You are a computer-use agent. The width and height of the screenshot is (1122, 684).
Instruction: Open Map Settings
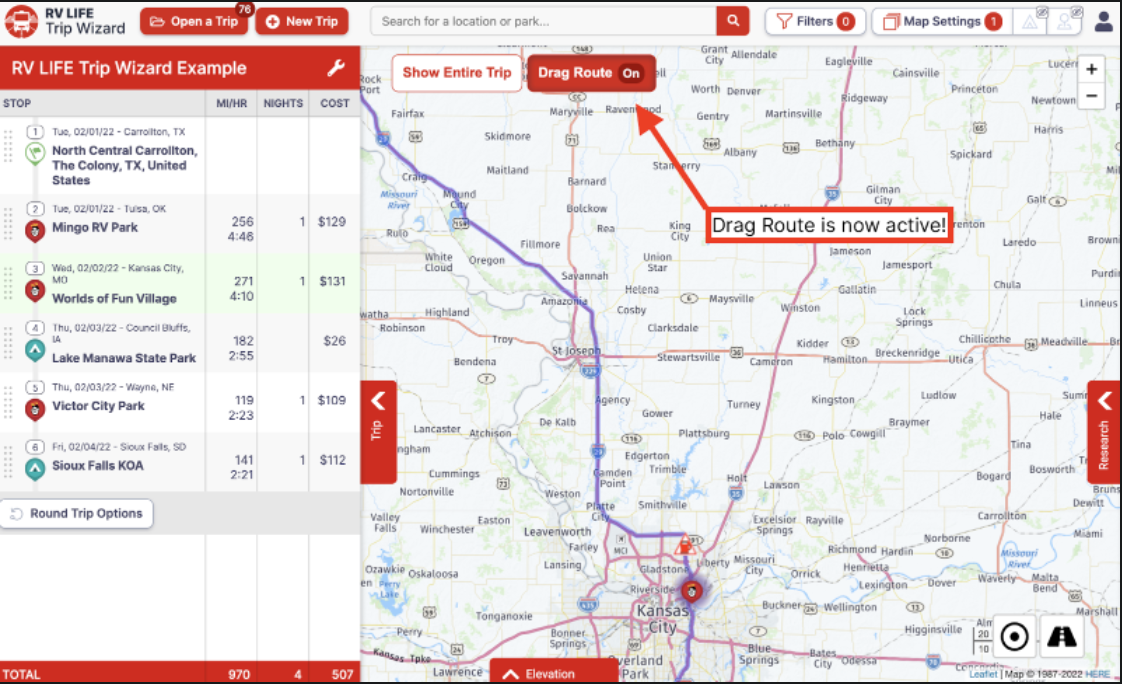pyautogui.click(x=942, y=21)
